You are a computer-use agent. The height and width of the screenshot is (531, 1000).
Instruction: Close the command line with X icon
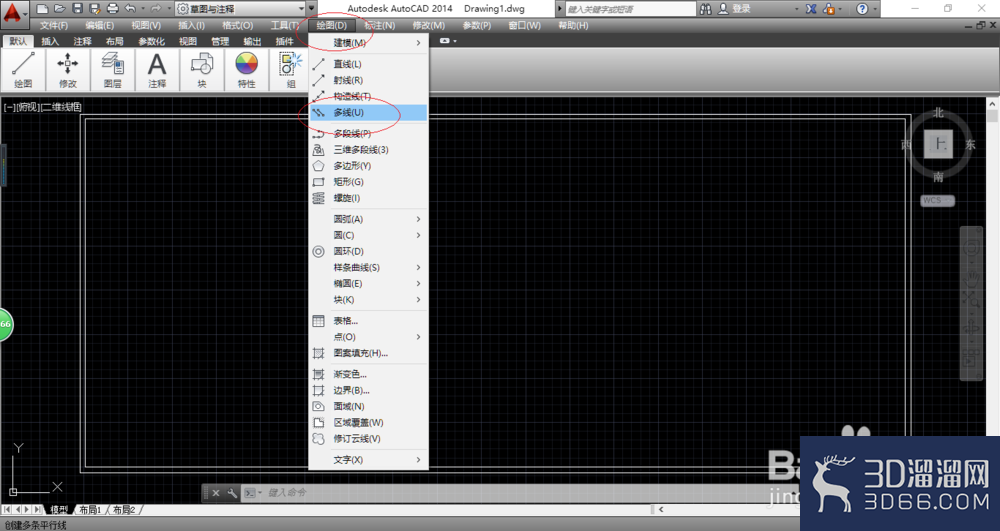click(x=216, y=493)
